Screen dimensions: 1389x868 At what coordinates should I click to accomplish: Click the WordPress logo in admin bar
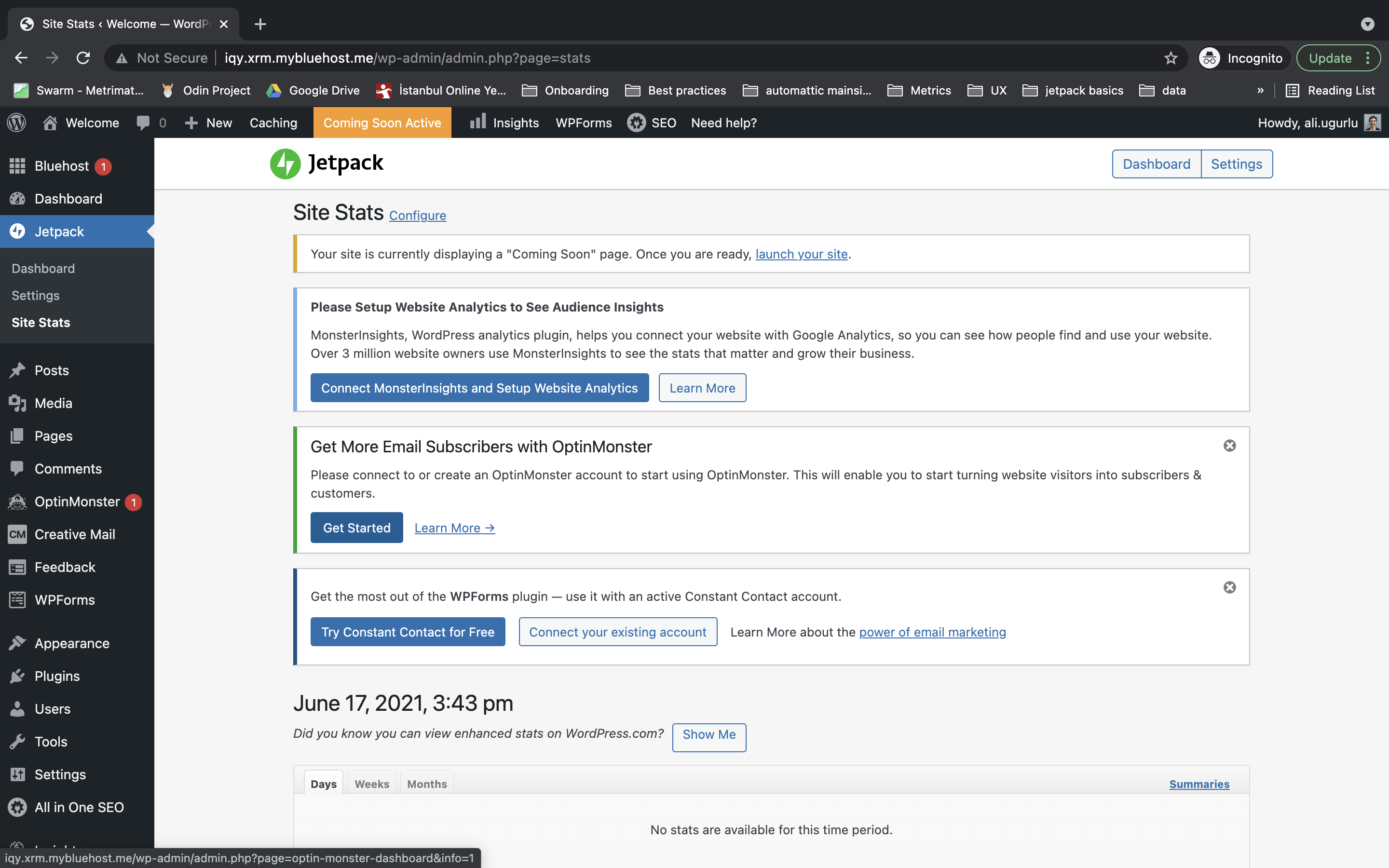pyautogui.click(x=17, y=123)
